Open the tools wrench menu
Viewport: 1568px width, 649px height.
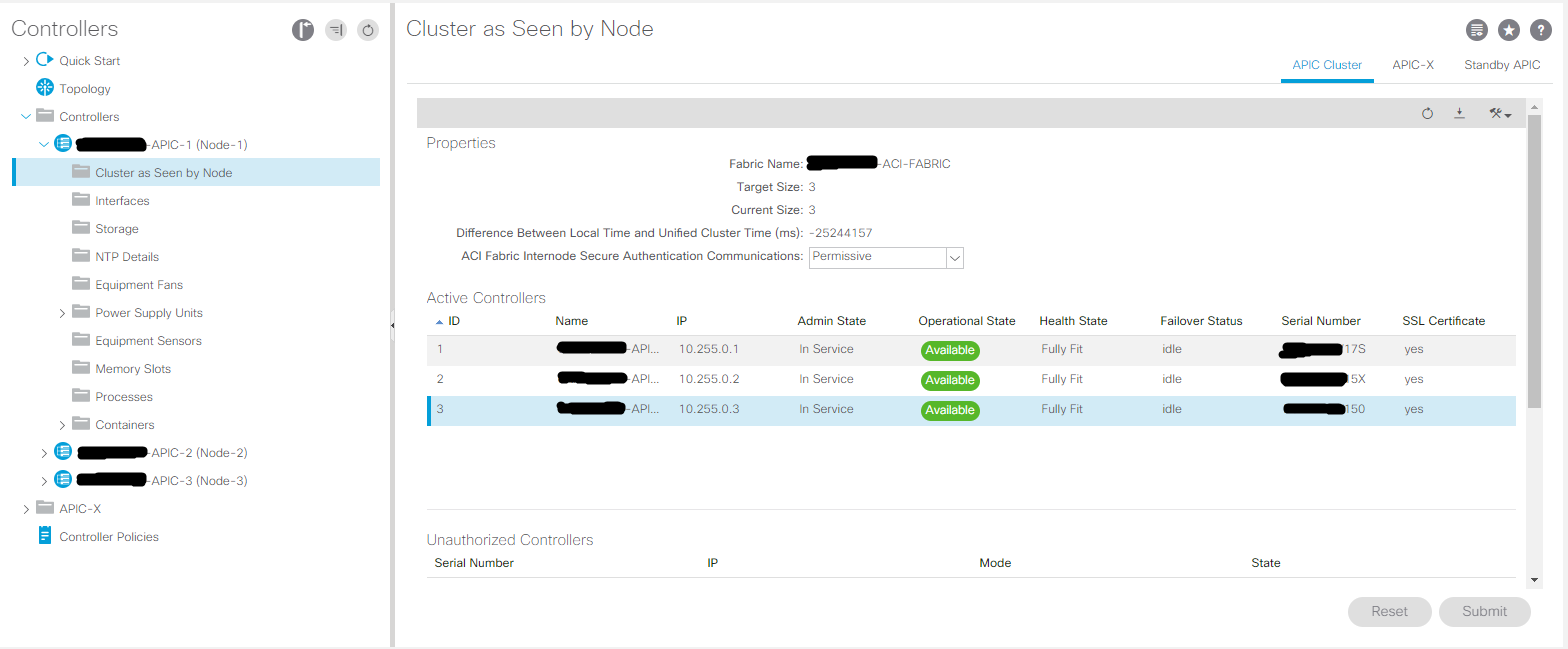tap(1499, 114)
